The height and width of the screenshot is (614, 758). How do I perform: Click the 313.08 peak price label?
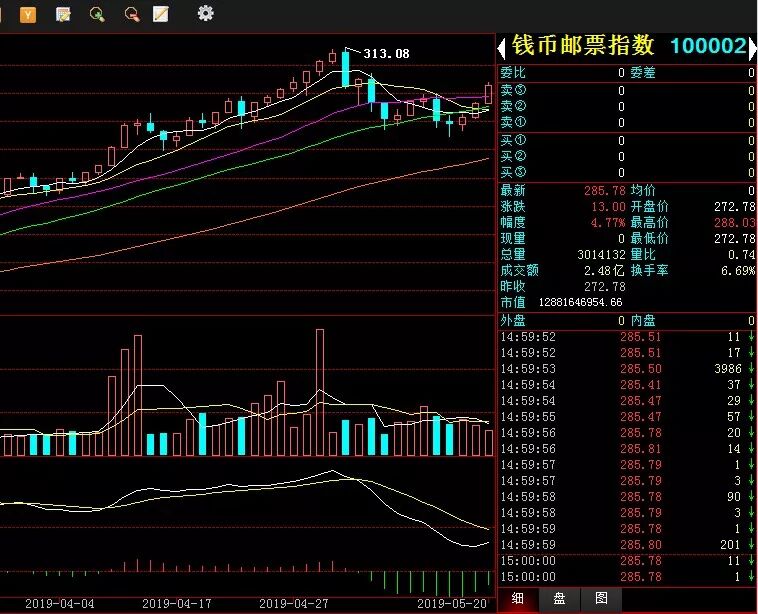[x=386, y=54]
